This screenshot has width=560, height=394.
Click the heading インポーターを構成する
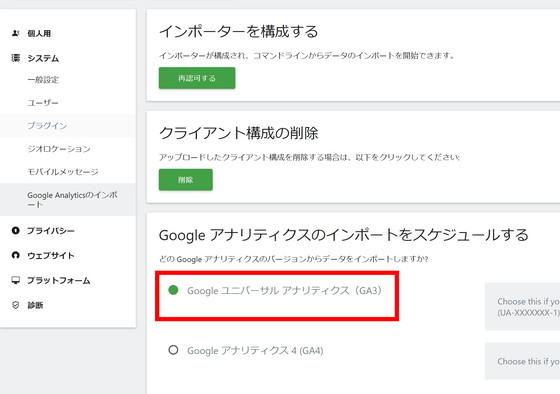[239, 31]
